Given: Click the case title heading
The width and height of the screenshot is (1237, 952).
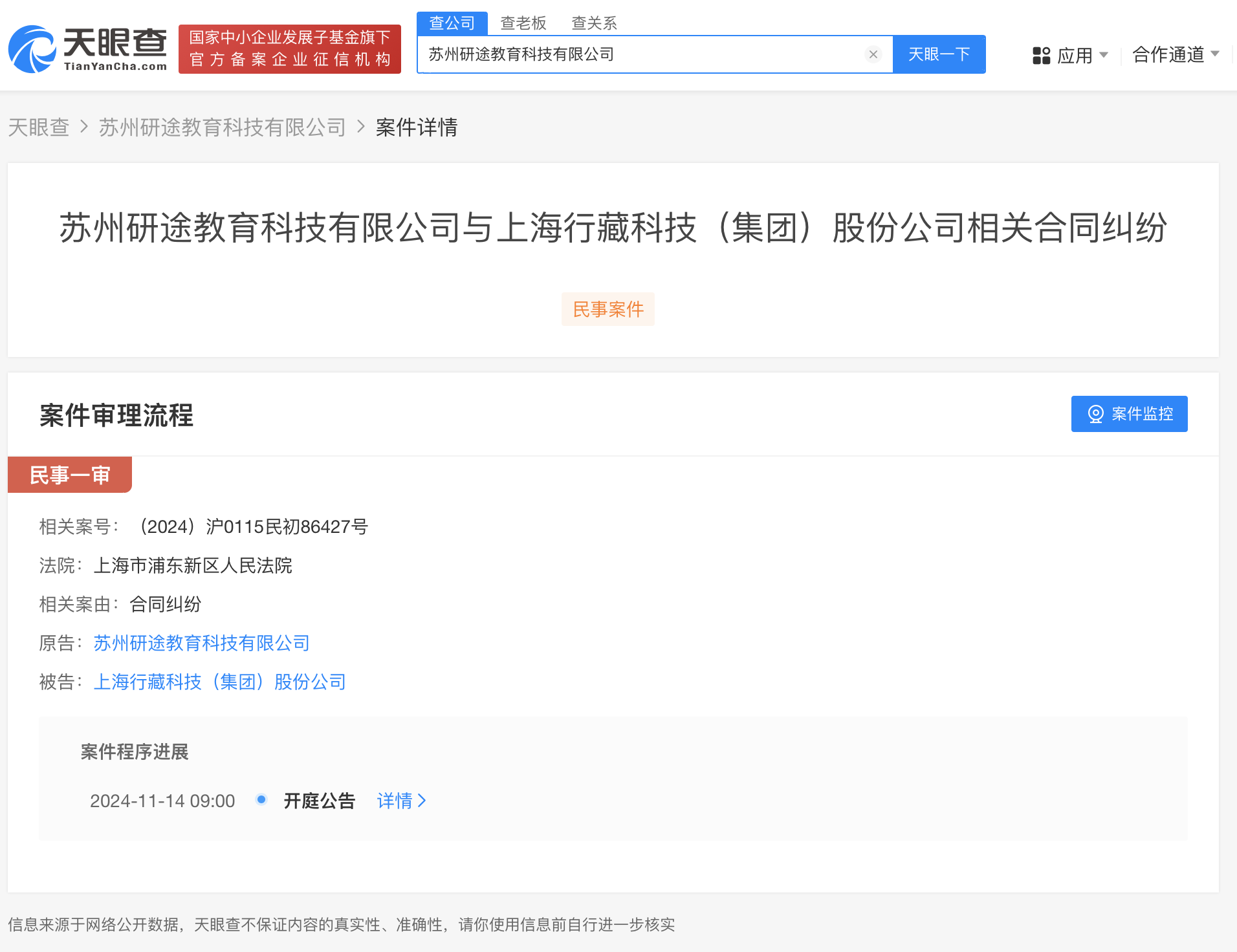Looking at the screenshot, I should coord(613,228).
